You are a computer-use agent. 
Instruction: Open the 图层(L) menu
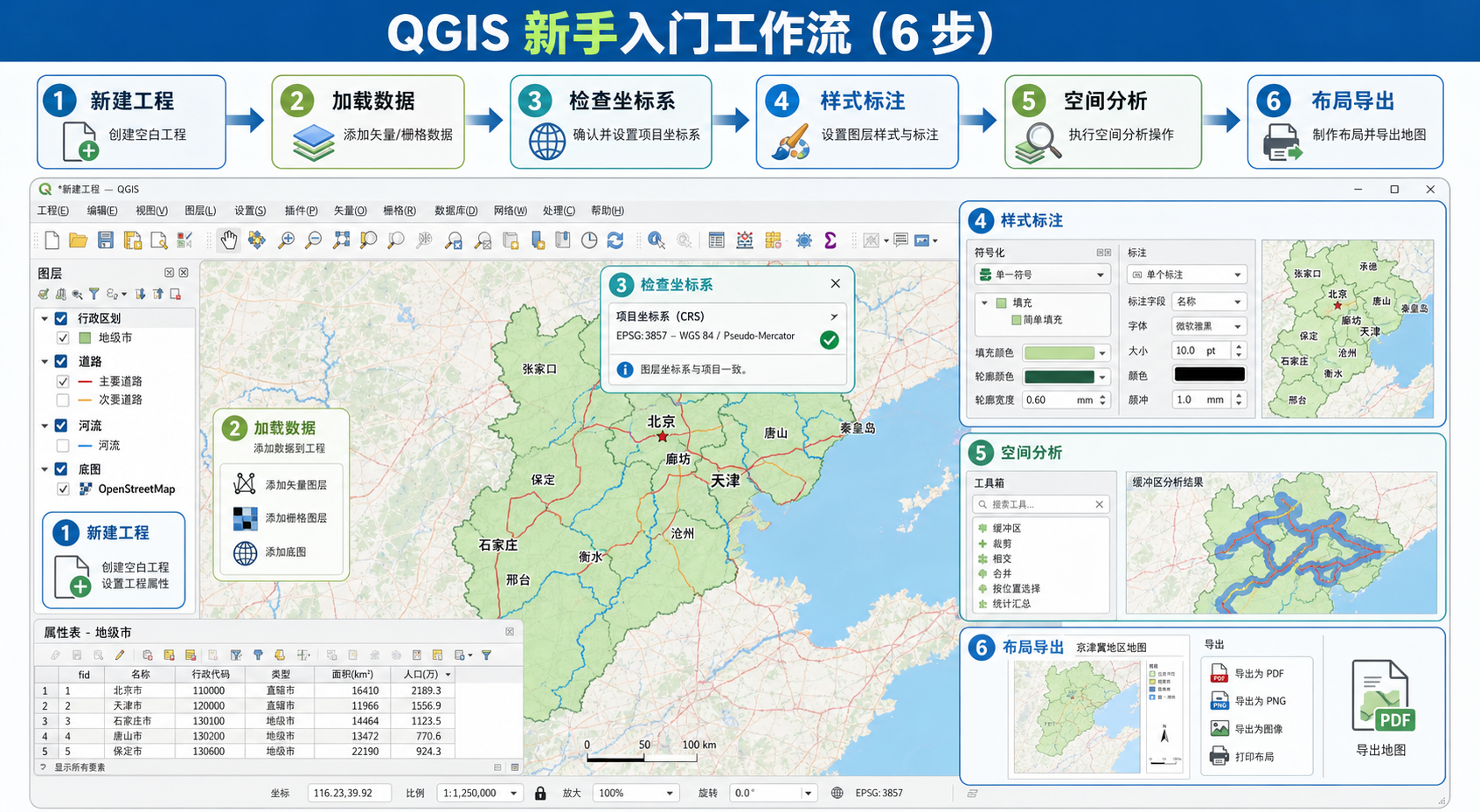[x=200, y=211]
